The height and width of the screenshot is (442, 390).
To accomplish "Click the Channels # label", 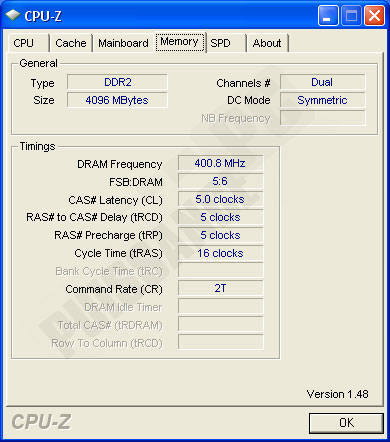I will (x=243, y=83).
